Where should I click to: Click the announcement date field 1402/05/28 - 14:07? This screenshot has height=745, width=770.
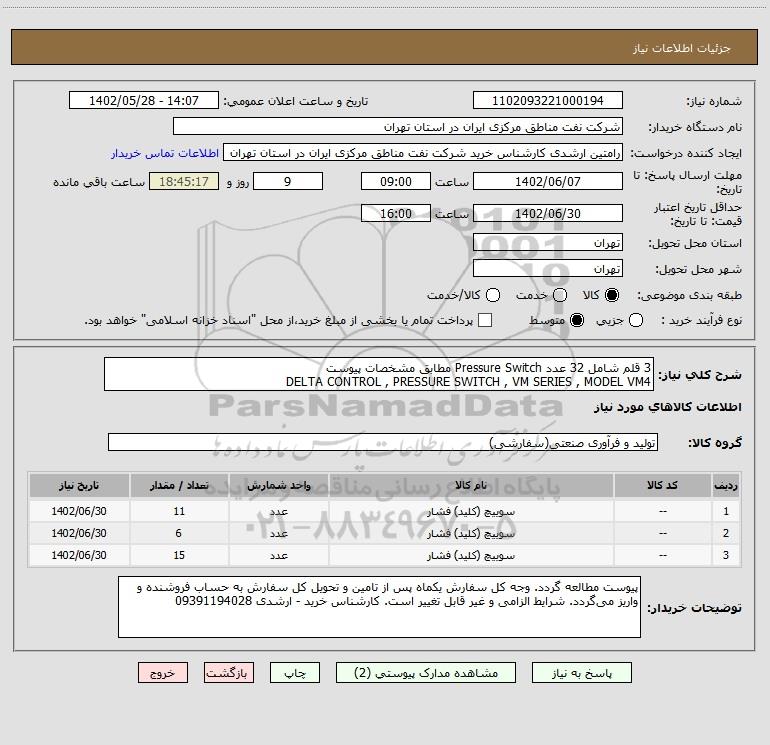tap(144, 100)
